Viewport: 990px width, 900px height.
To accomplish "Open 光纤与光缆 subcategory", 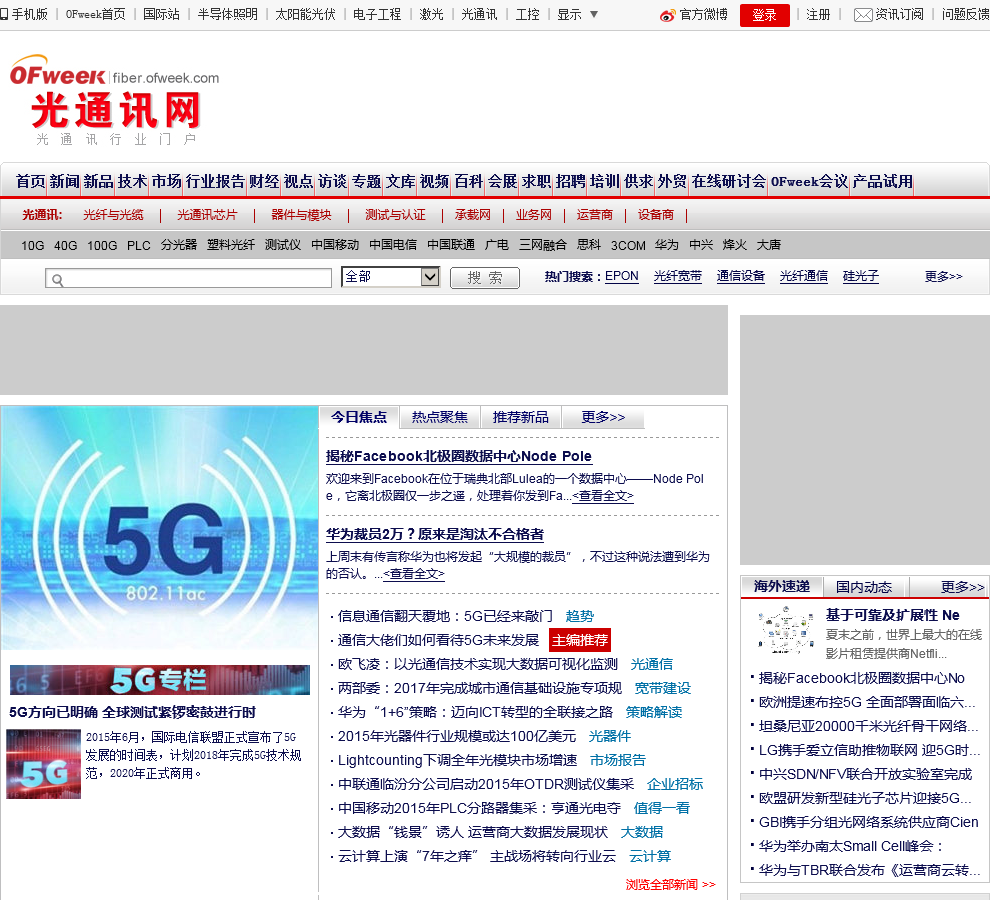I will point(113,215).
